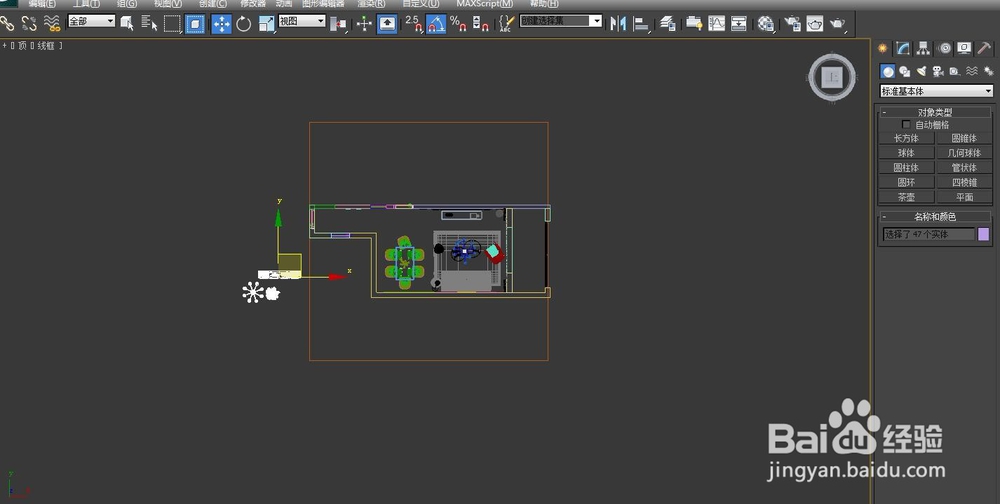Viewport: 1000px width, 504px height.
Task: Click the 茶壶 teapot button
Action: (906, 197)
